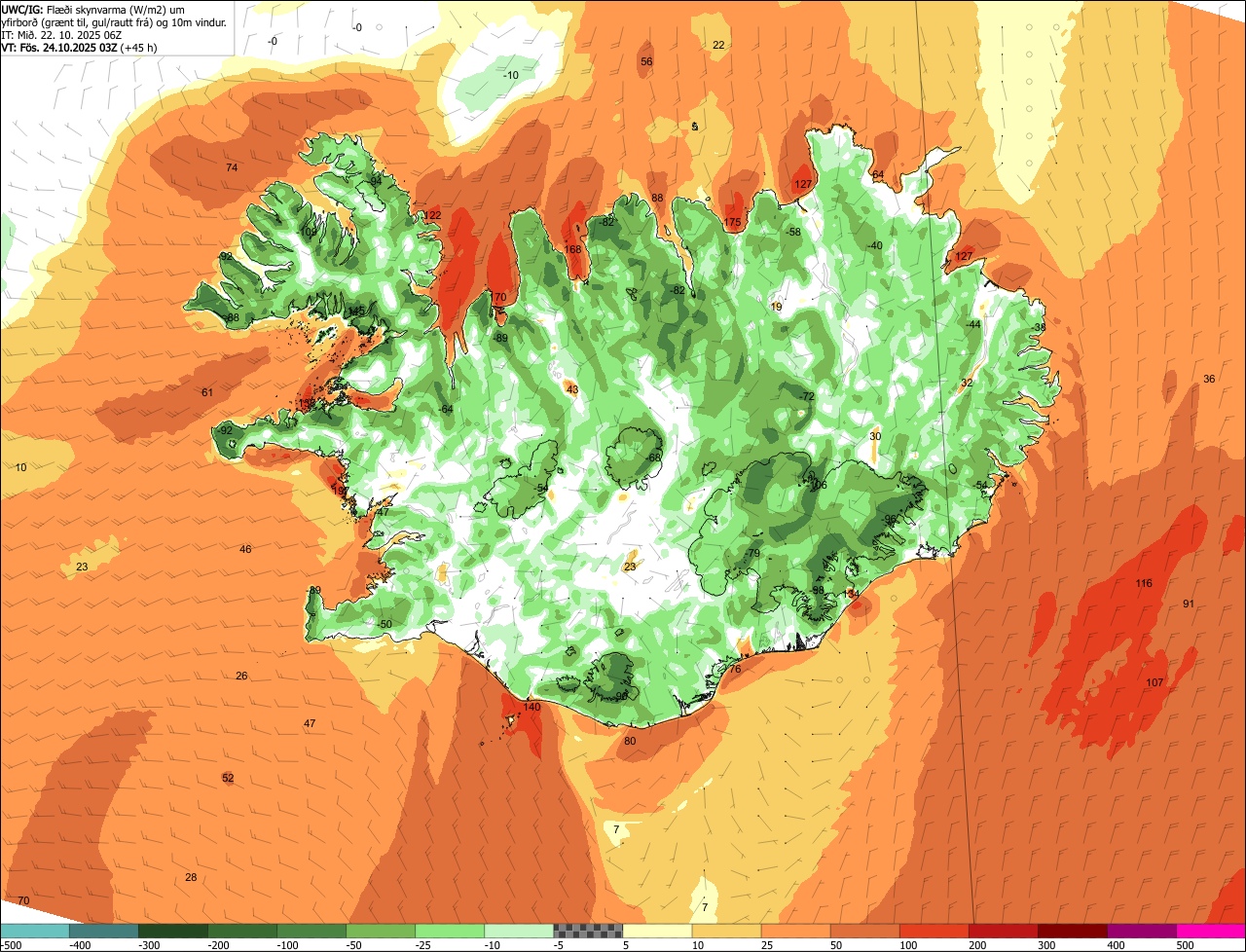Select the flux value -50

[384, 624]
